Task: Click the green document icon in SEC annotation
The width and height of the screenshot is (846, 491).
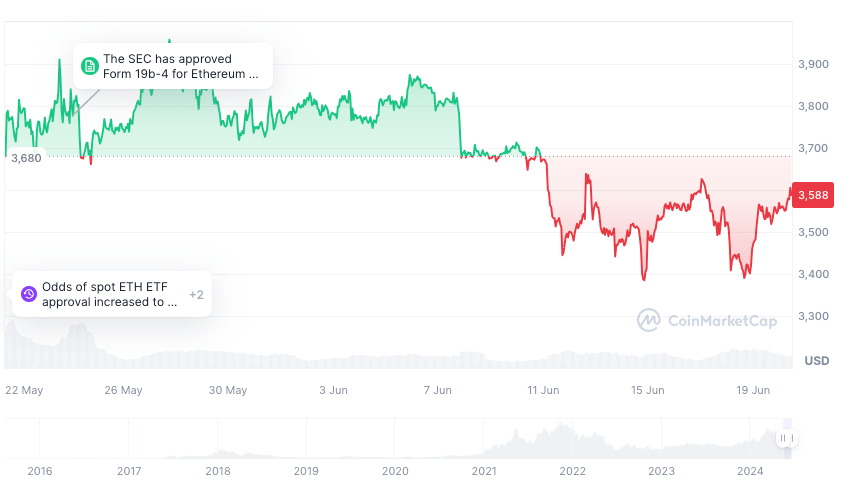Action: click(x=89, y=66)
